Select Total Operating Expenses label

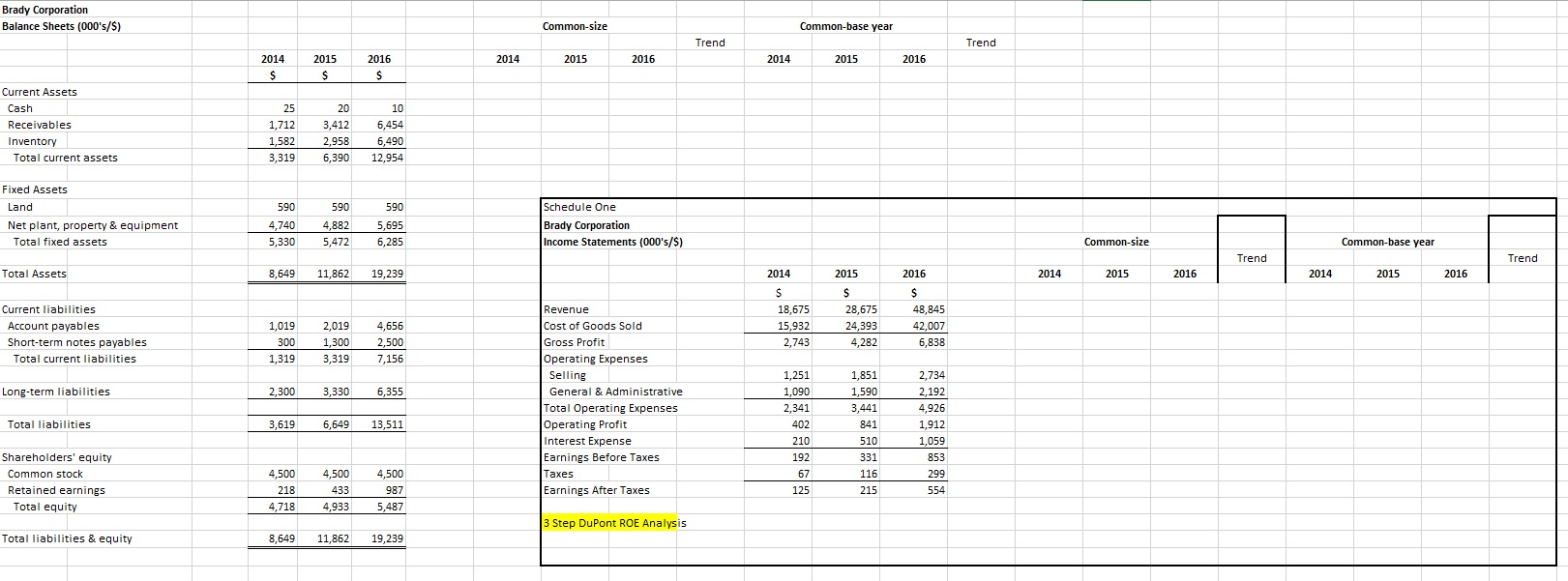click(x=611, y=408)
